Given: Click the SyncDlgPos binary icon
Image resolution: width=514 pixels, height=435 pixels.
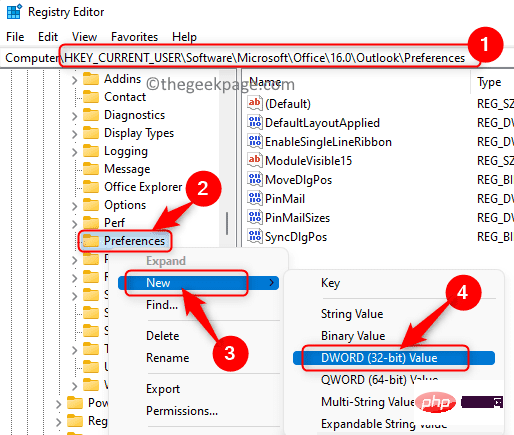Looking at the screenshot, I should tap(255, 236).
